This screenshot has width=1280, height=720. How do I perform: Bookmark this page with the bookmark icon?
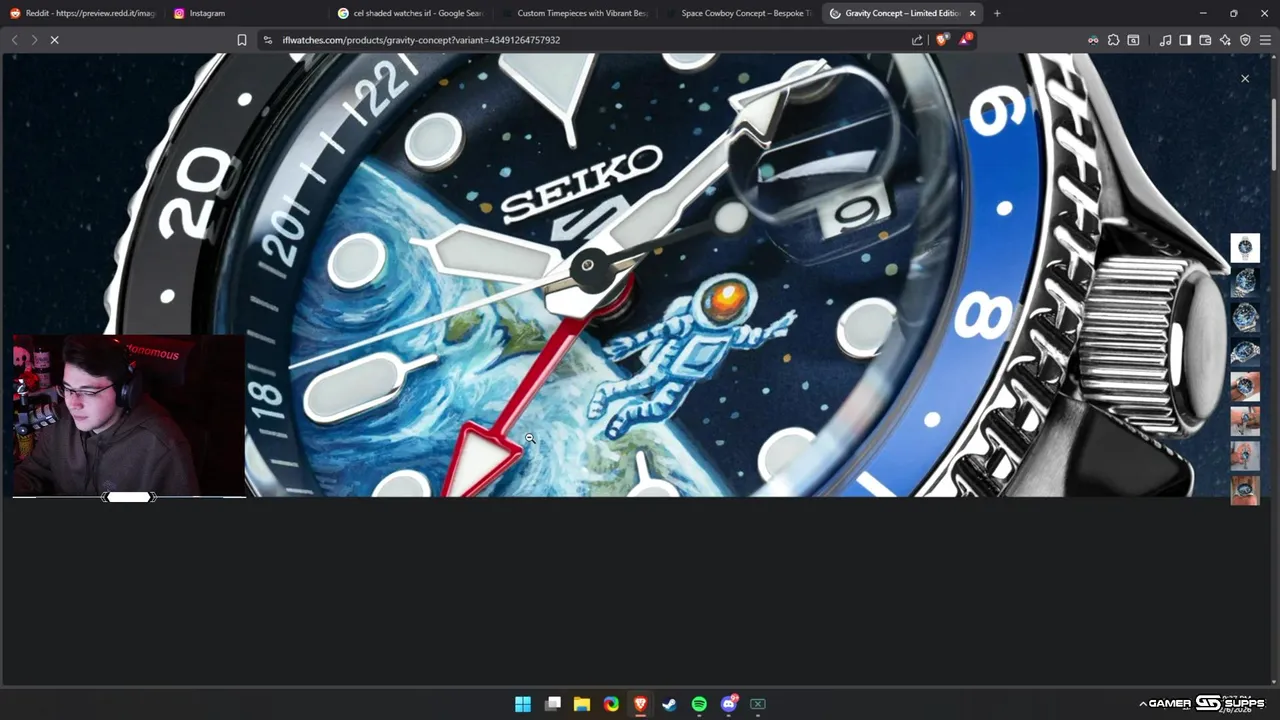(242, 40)
